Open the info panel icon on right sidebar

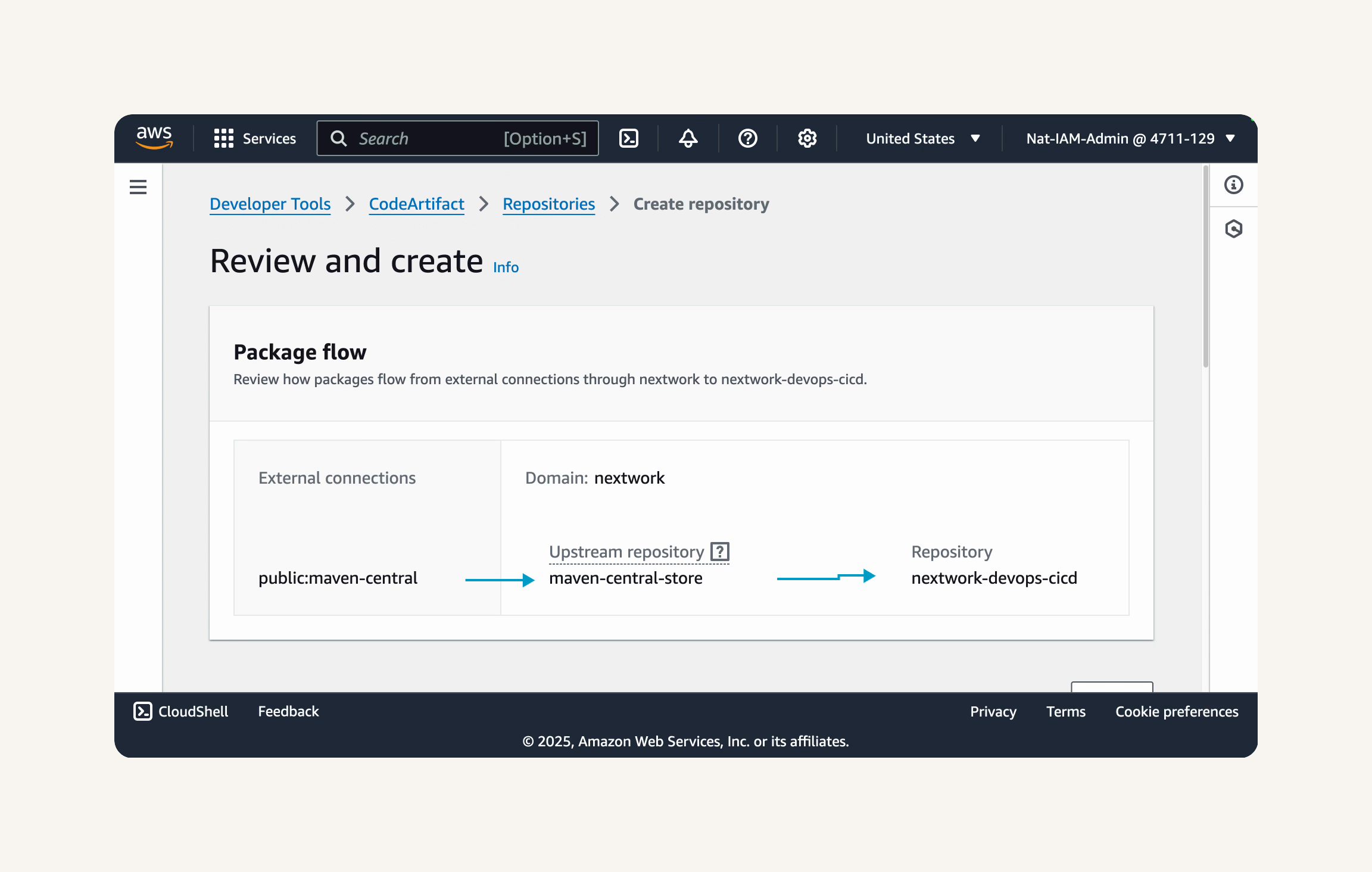click(1234, 185)
